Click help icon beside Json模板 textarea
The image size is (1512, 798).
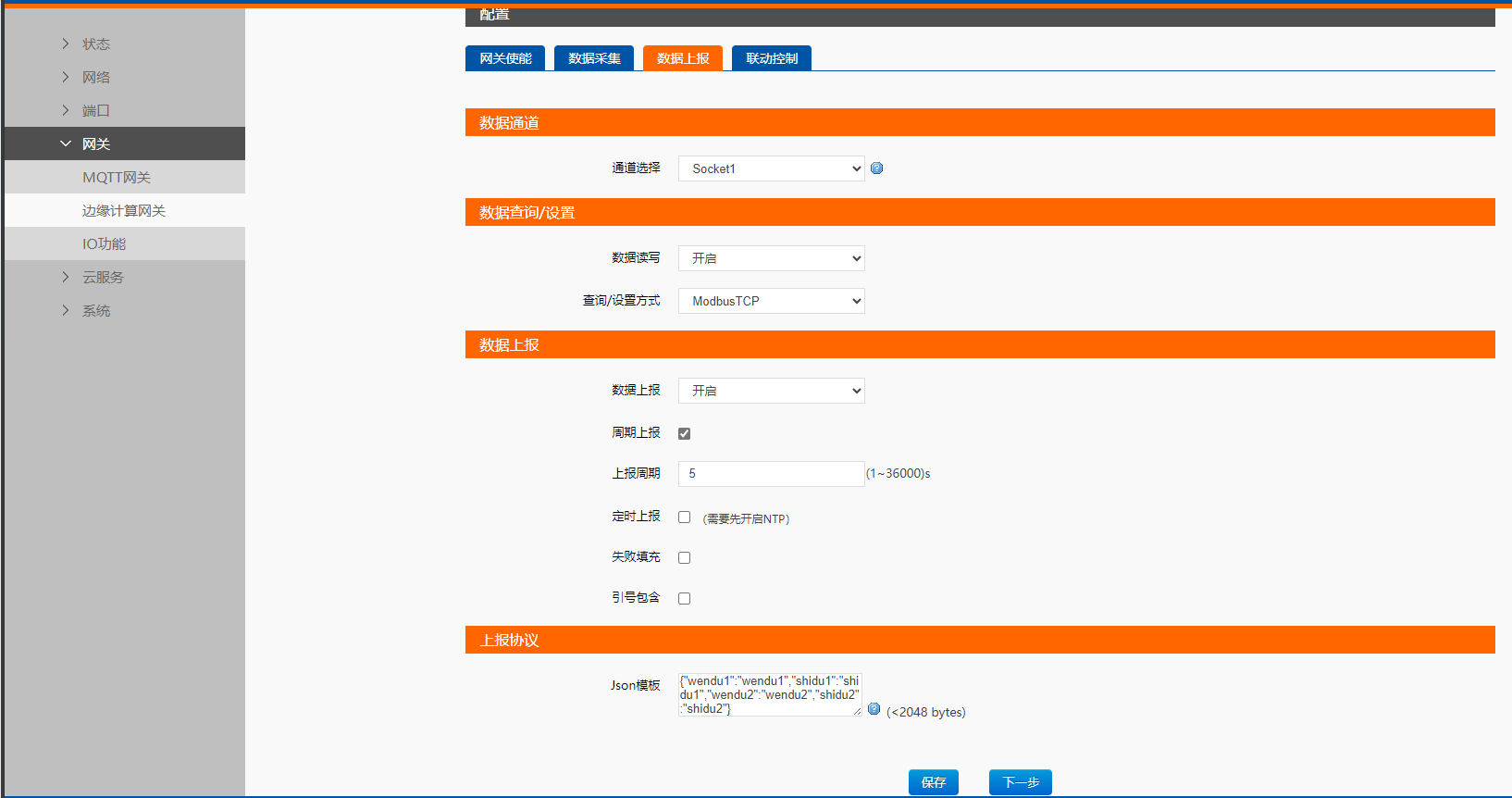874,709
